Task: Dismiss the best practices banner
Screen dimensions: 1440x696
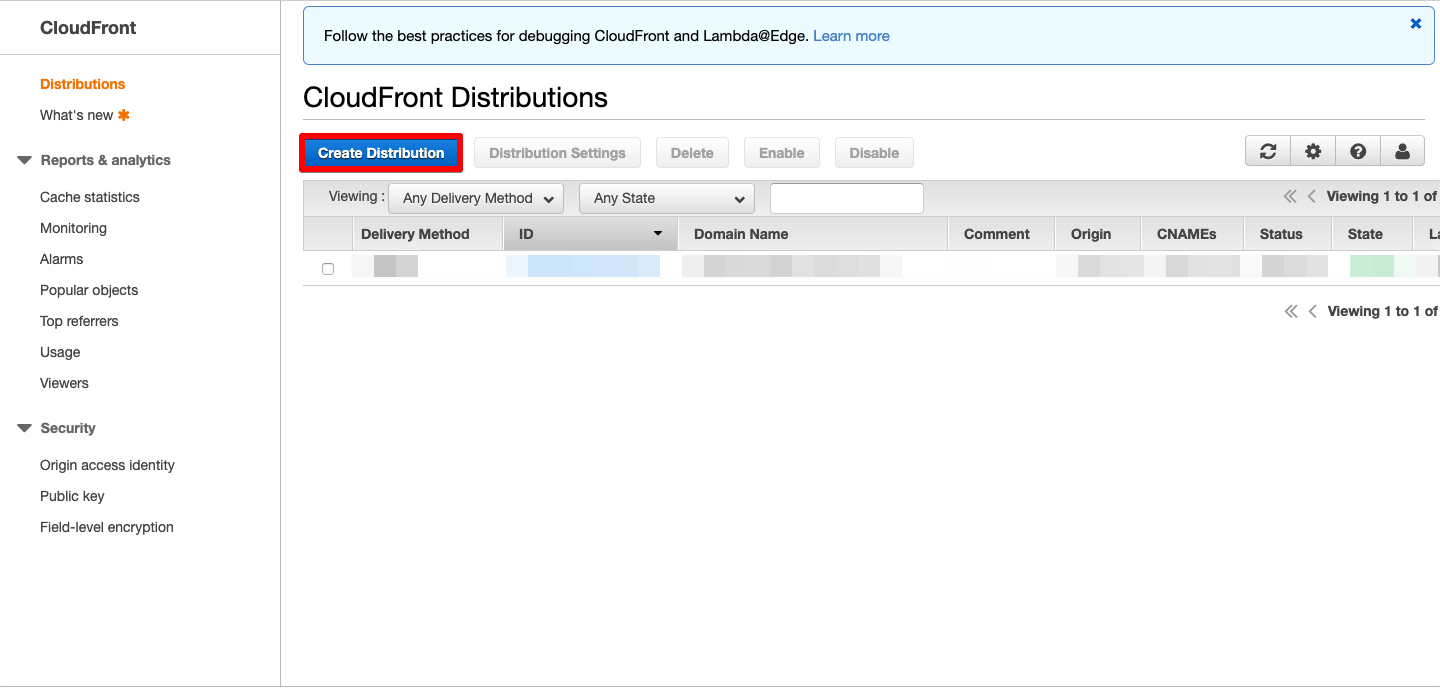Action: [x=1415, y=23]
